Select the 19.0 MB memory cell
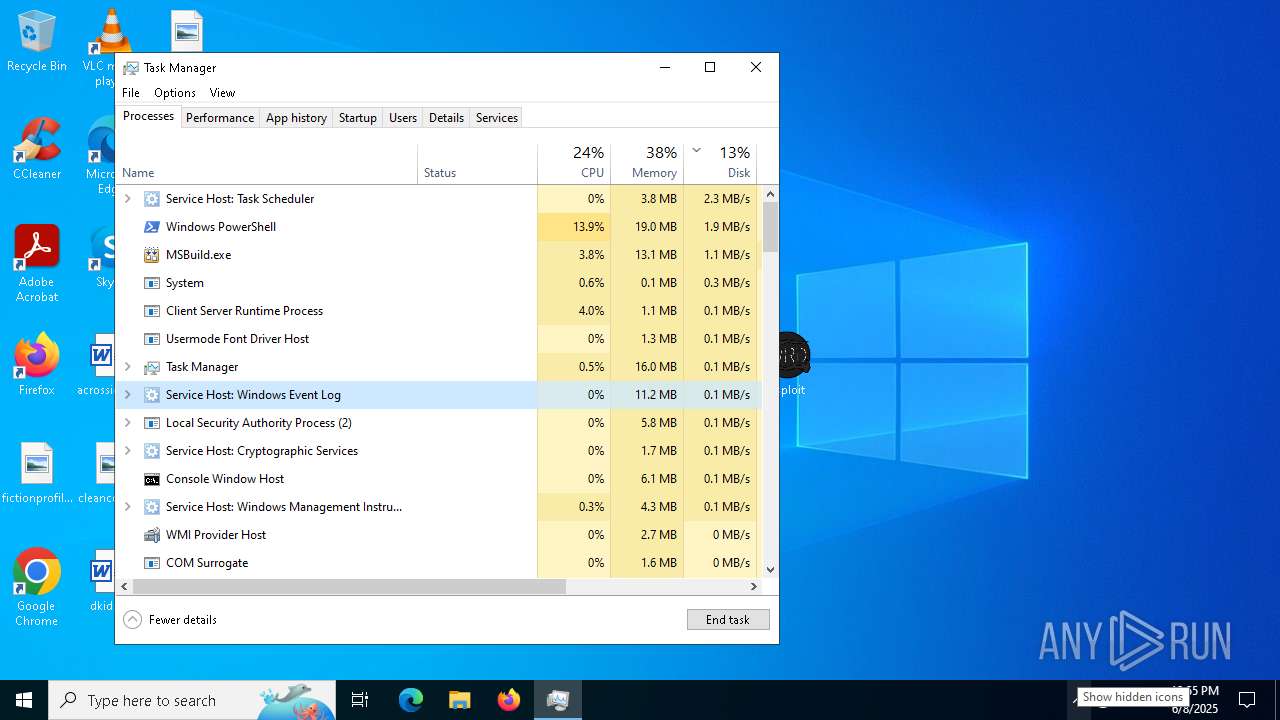 click(x=647, y=227)
